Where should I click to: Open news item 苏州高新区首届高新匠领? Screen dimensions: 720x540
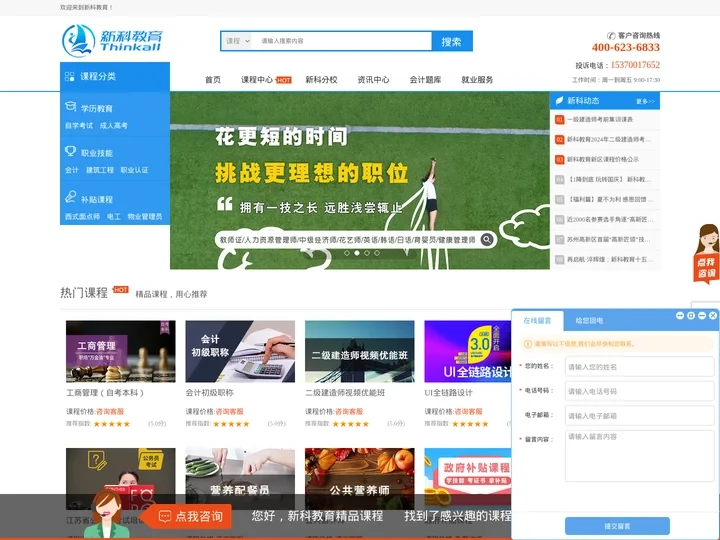tap(610, 239)
